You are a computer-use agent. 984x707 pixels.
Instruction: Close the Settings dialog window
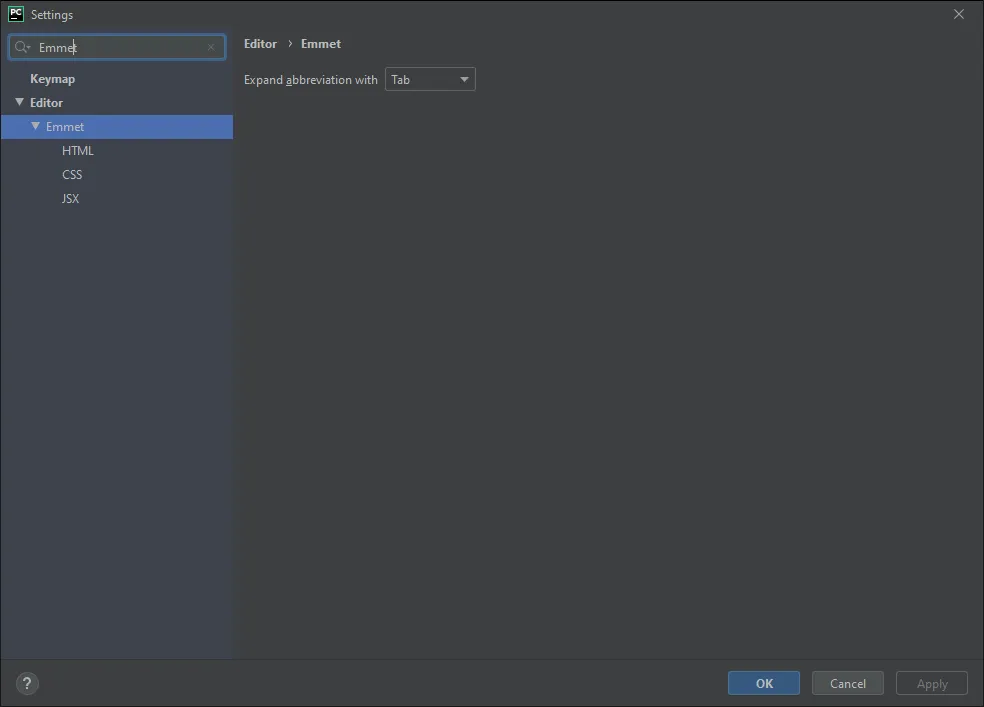pos(958,15)
